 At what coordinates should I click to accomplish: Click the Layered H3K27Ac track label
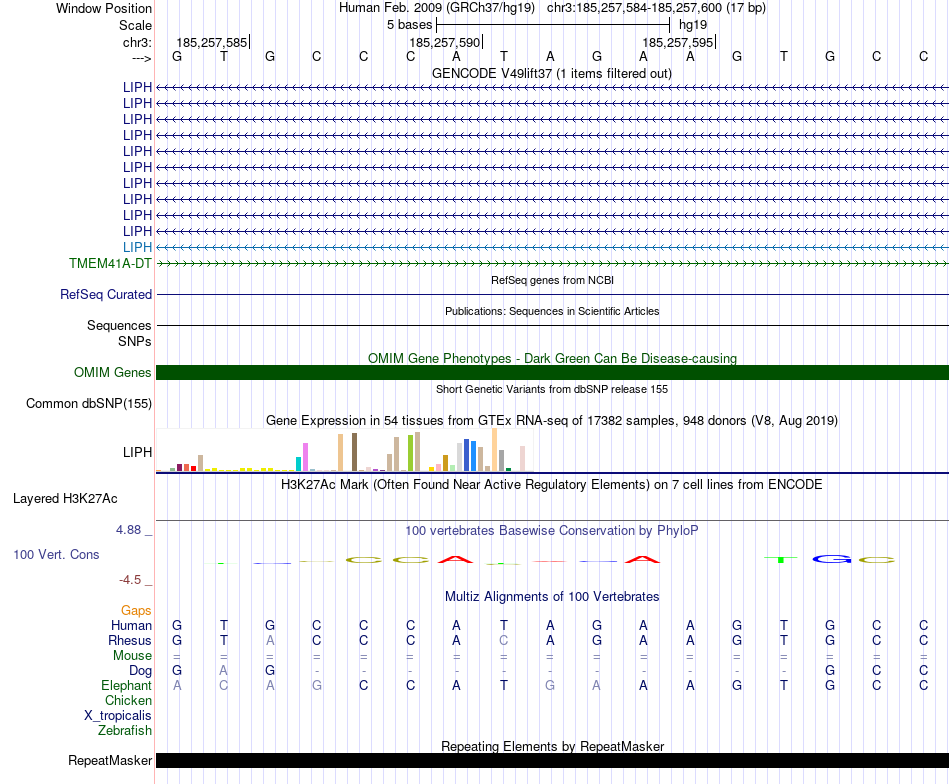click(x=65, y=498)
